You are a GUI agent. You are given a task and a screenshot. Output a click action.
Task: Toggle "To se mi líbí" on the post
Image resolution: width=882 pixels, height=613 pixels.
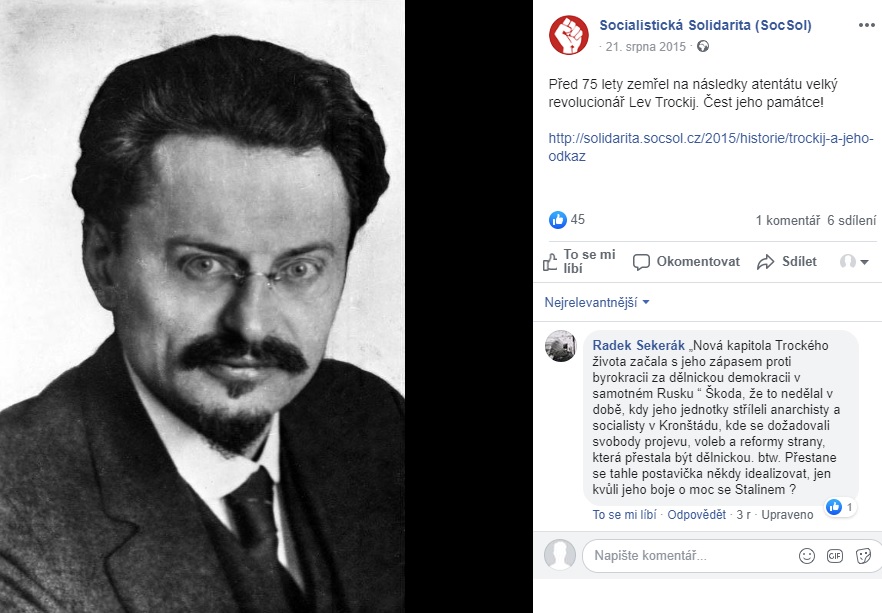(x=580, y=262)
